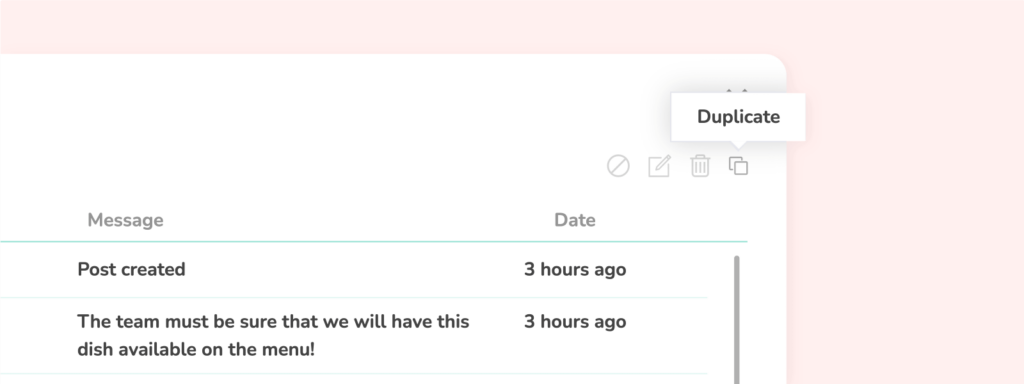Click the small arrow pointer under Duplicate tooltip
The width and height of the screenshot is (1024, 384).
click(x=738, y=144)
